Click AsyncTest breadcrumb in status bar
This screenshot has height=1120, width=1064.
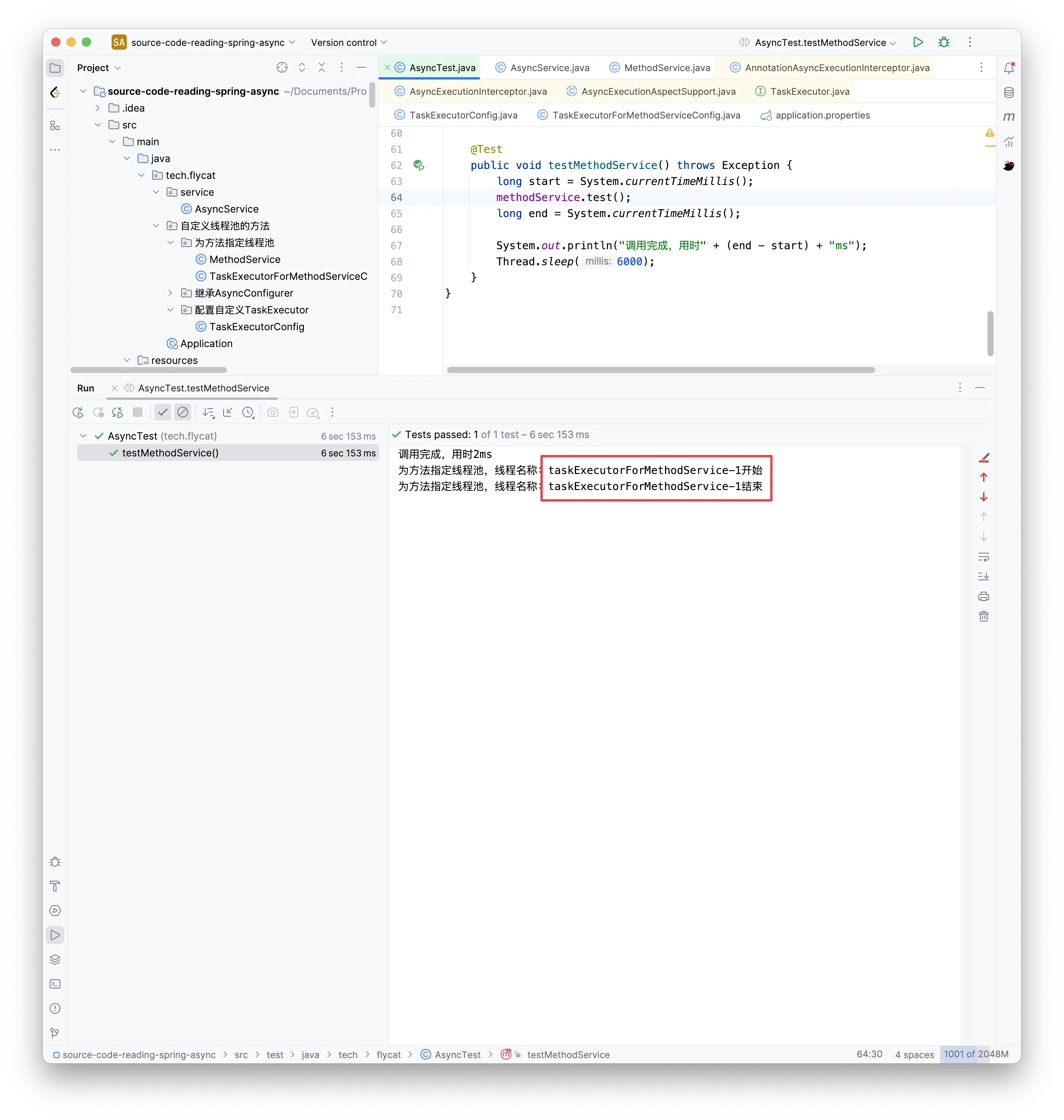(450, 1054)
